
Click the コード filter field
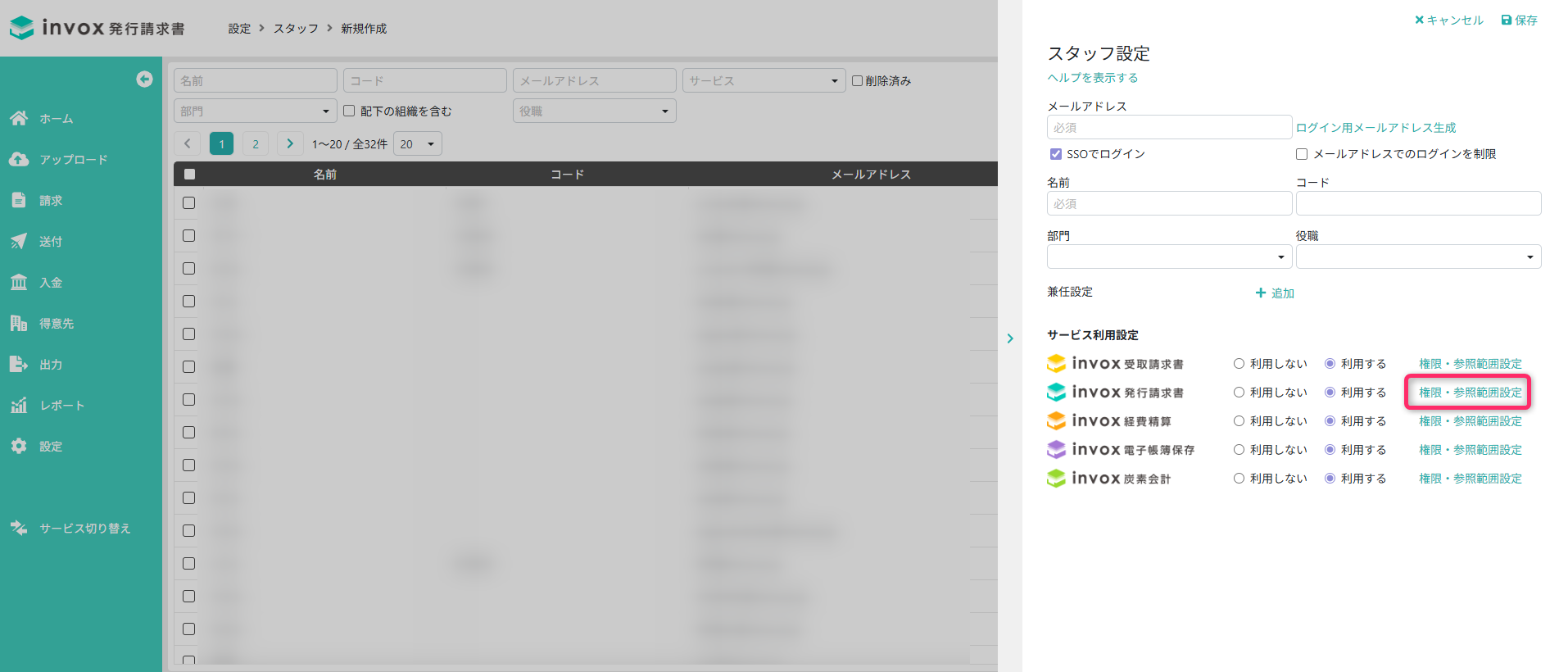tap(425, 80)
